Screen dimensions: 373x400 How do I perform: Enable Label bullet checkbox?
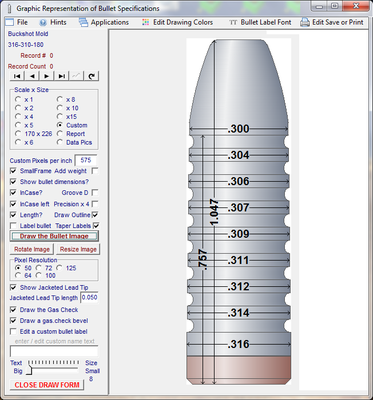pyautogui.click(x=13, y=226)
